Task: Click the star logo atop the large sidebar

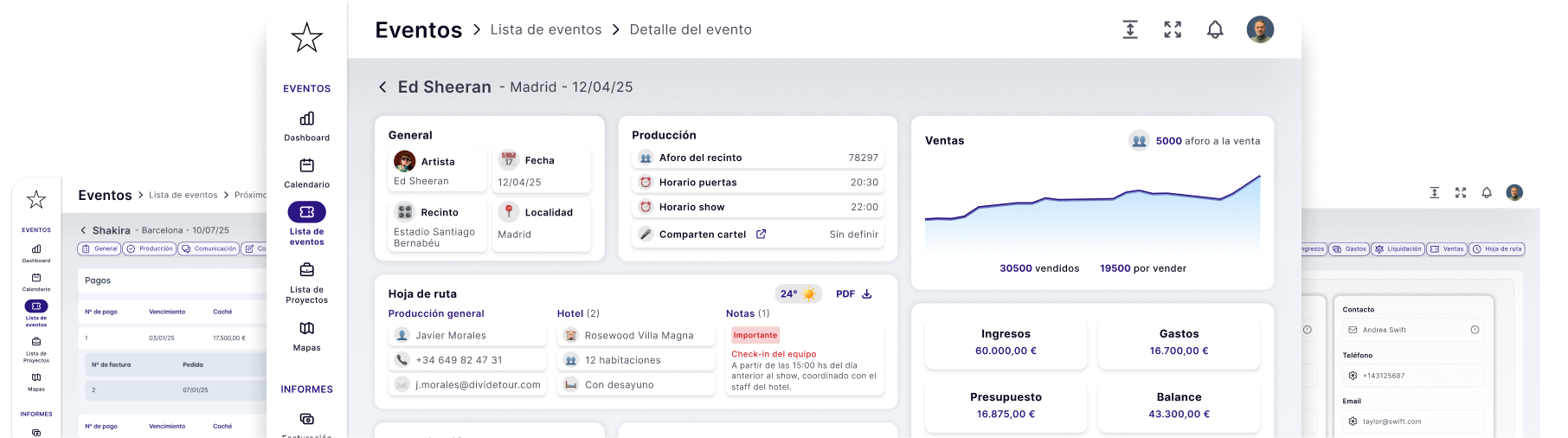Action: click(307, 38)
